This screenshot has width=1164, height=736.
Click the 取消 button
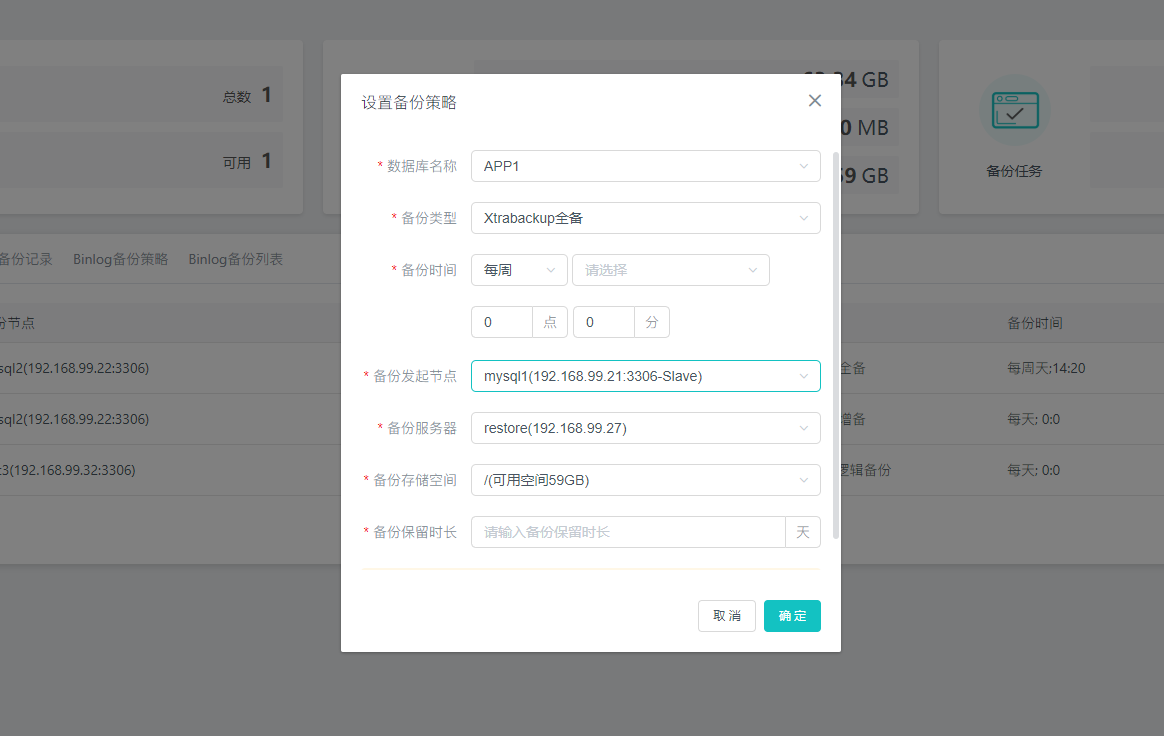[x=727, y=616]
